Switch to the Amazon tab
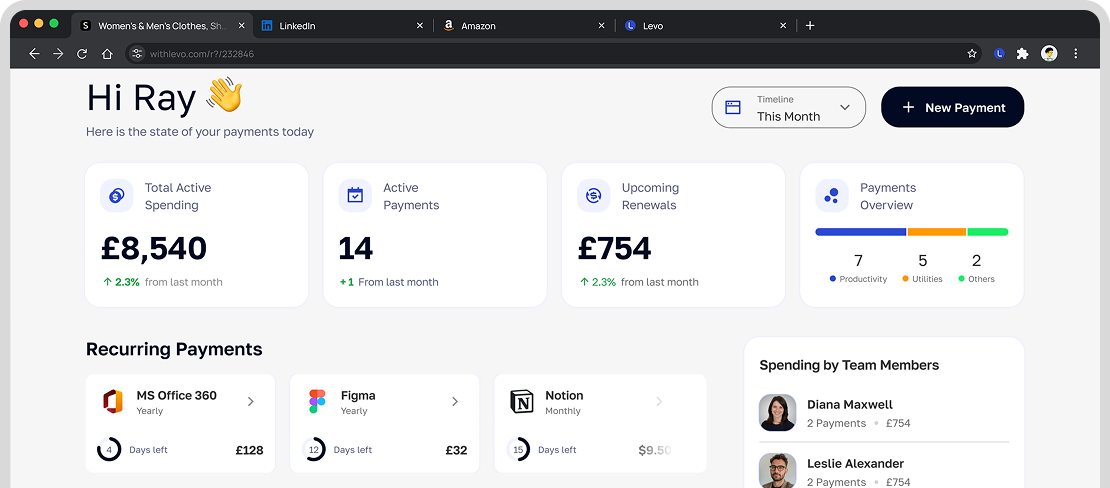The height and width of the screenshot is (488, 1110). coord(525,25)
